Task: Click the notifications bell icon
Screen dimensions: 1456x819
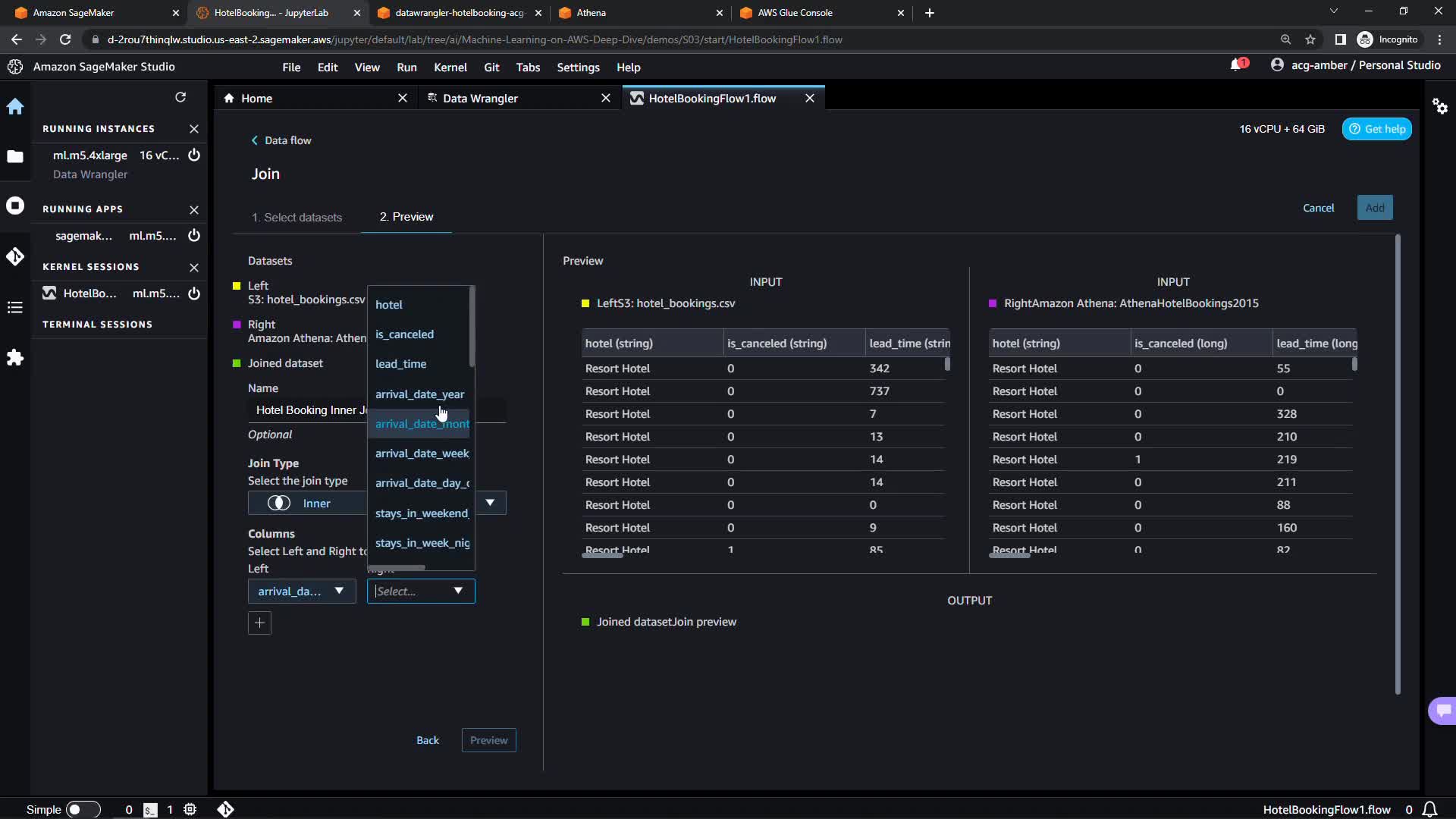Action: point(1237,65)
